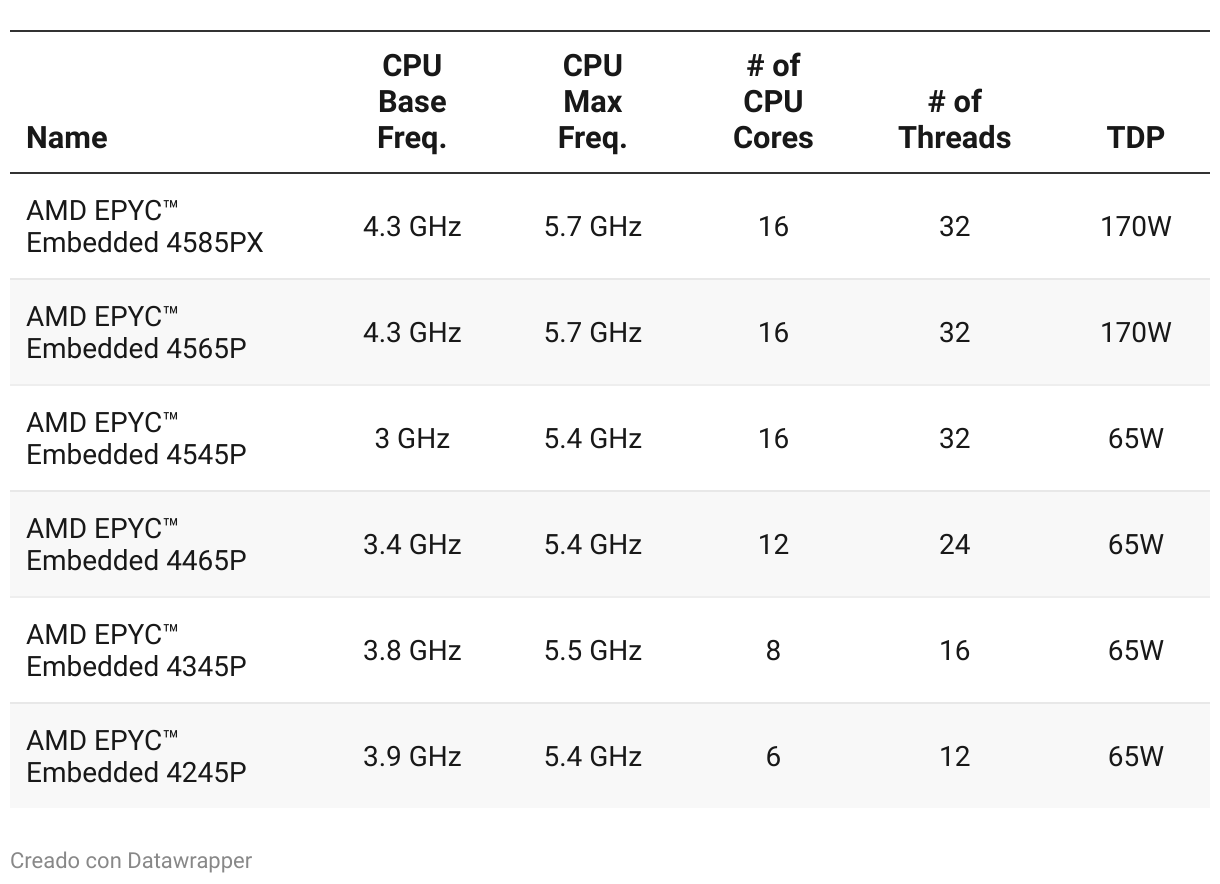Viewport: 1220px width, 884px height.
Task: Click the # of Threads header
Action: tap(955, 120)
